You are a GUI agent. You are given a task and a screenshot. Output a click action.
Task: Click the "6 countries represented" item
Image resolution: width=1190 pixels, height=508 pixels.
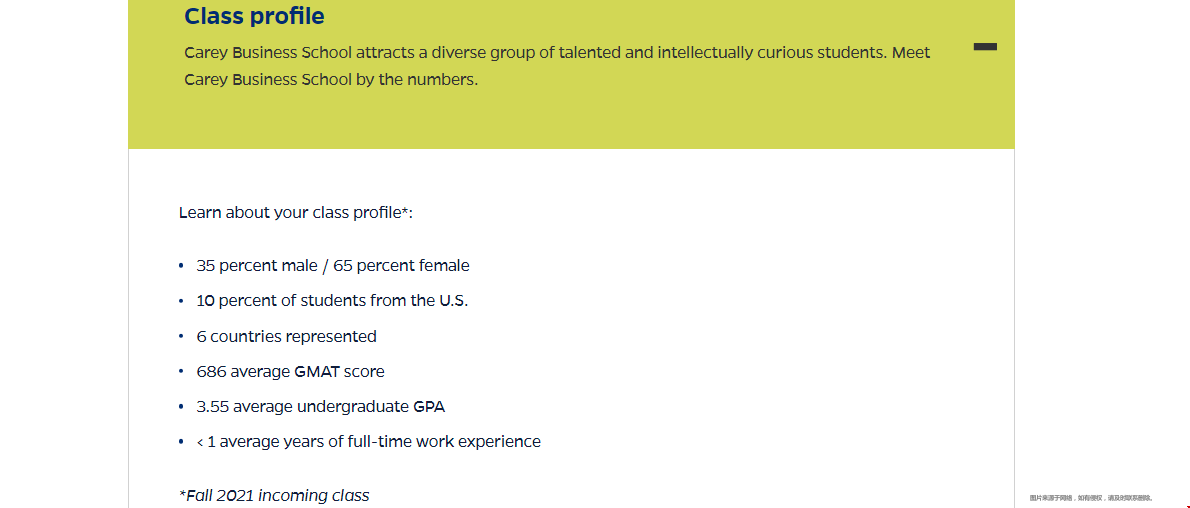point(286,336)
